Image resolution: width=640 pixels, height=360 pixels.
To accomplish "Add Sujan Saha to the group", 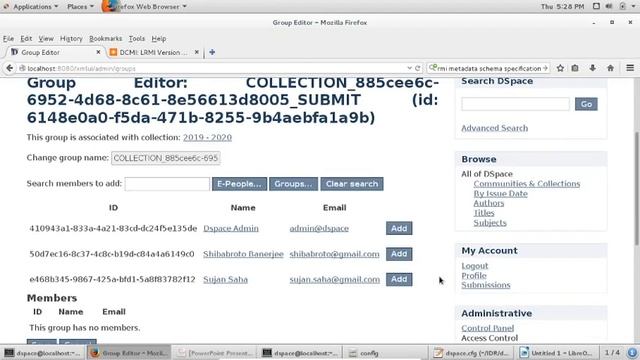I will [399, 279].
